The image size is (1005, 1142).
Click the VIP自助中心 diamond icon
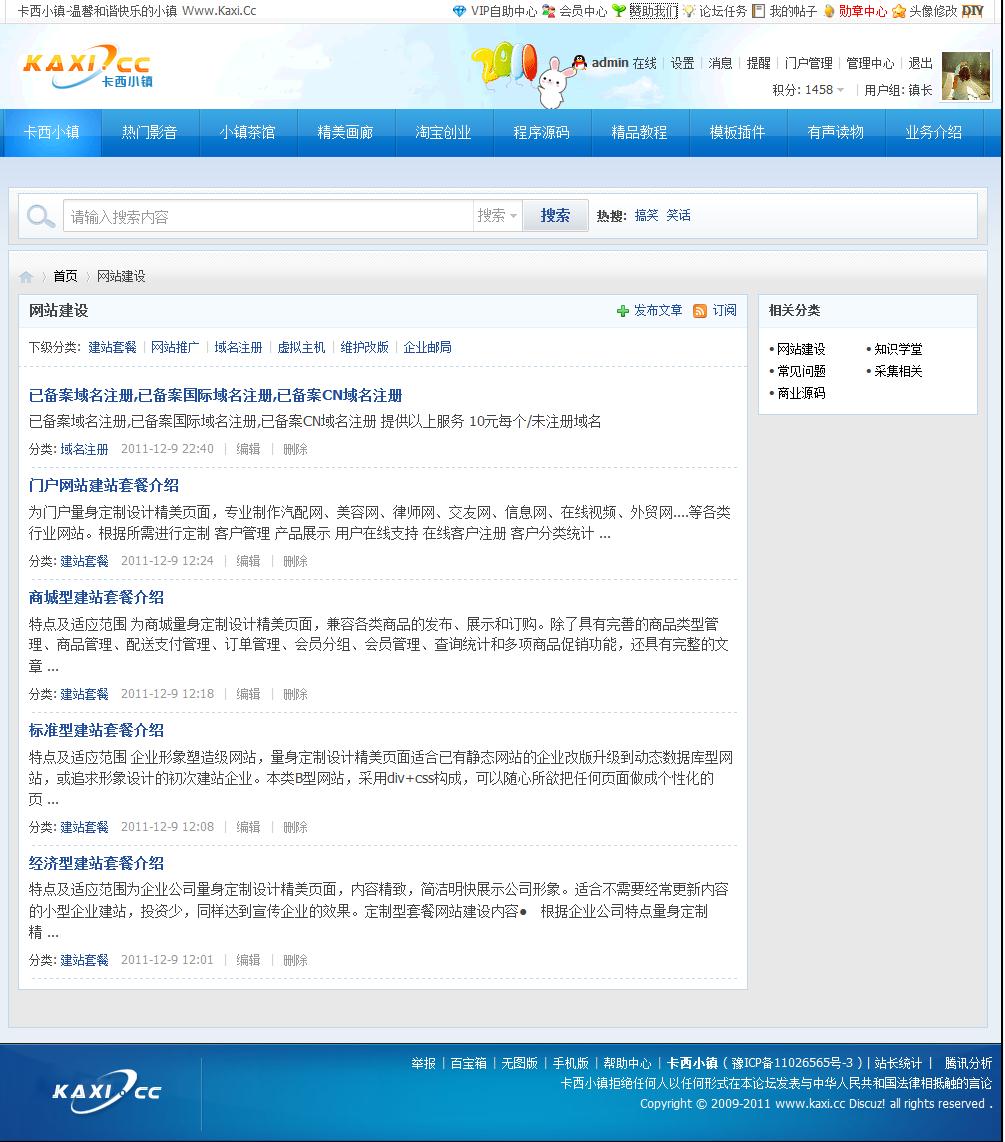pos(459,11)
